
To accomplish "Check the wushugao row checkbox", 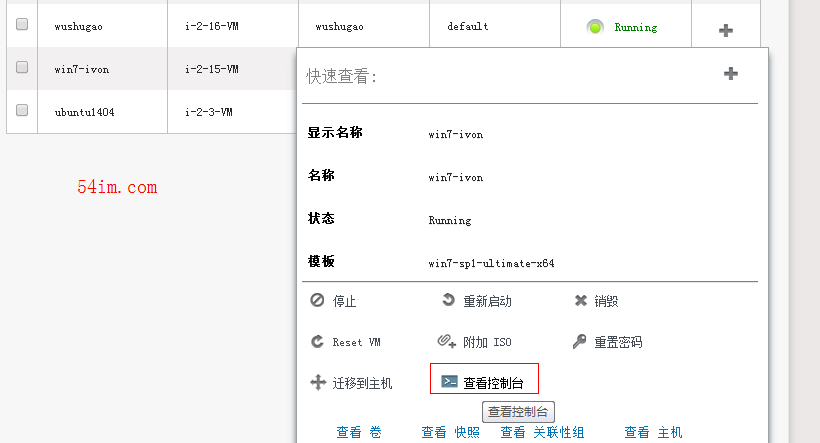I will (x=22, y=24).
